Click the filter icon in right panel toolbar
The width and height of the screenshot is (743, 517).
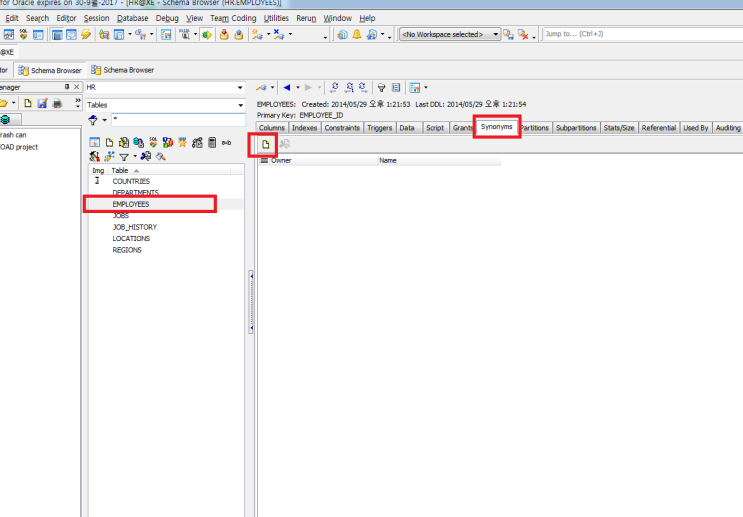pos(381,87)
